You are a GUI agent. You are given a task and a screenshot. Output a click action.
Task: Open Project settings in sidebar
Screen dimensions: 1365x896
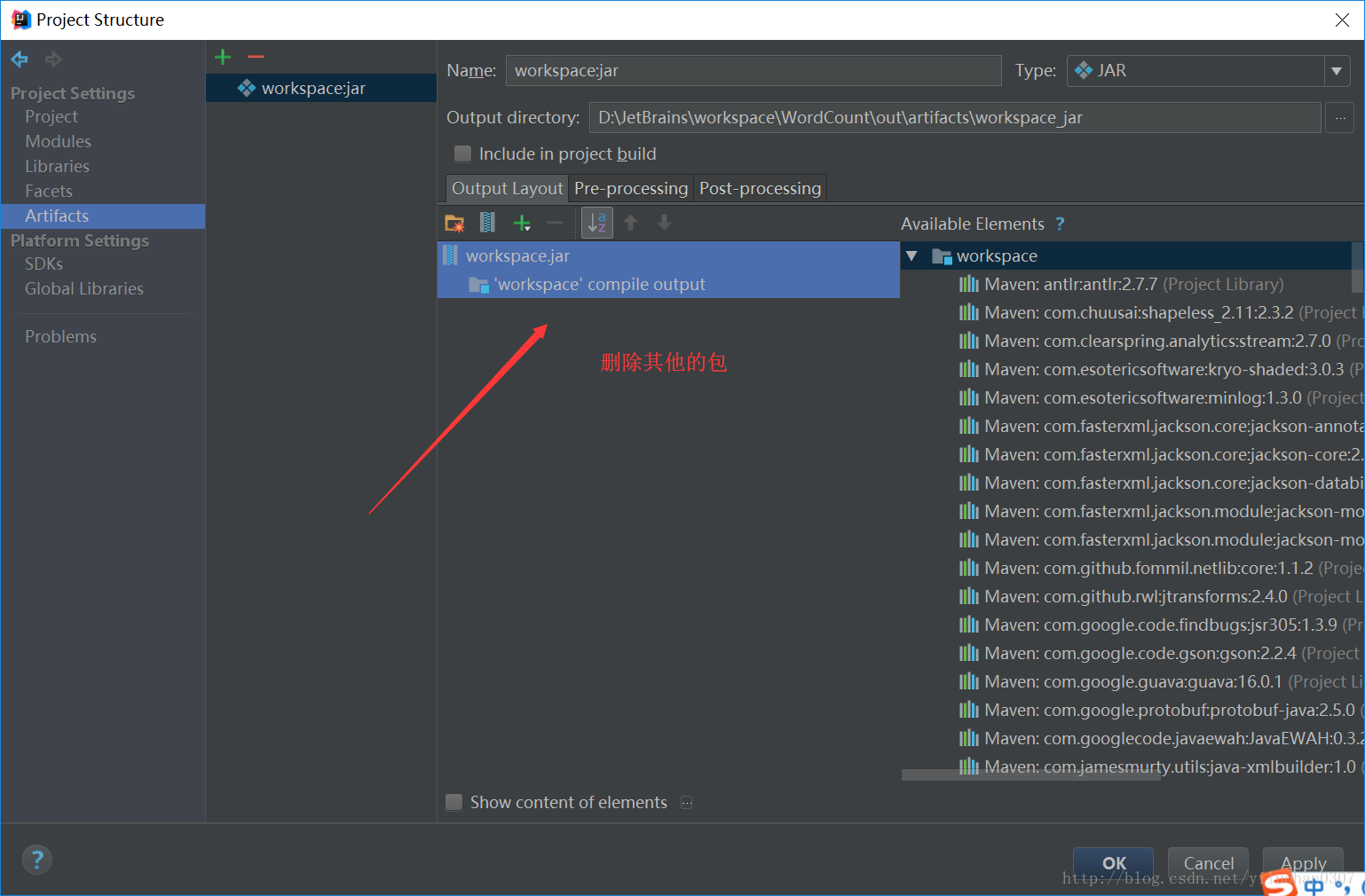(51, 116)
